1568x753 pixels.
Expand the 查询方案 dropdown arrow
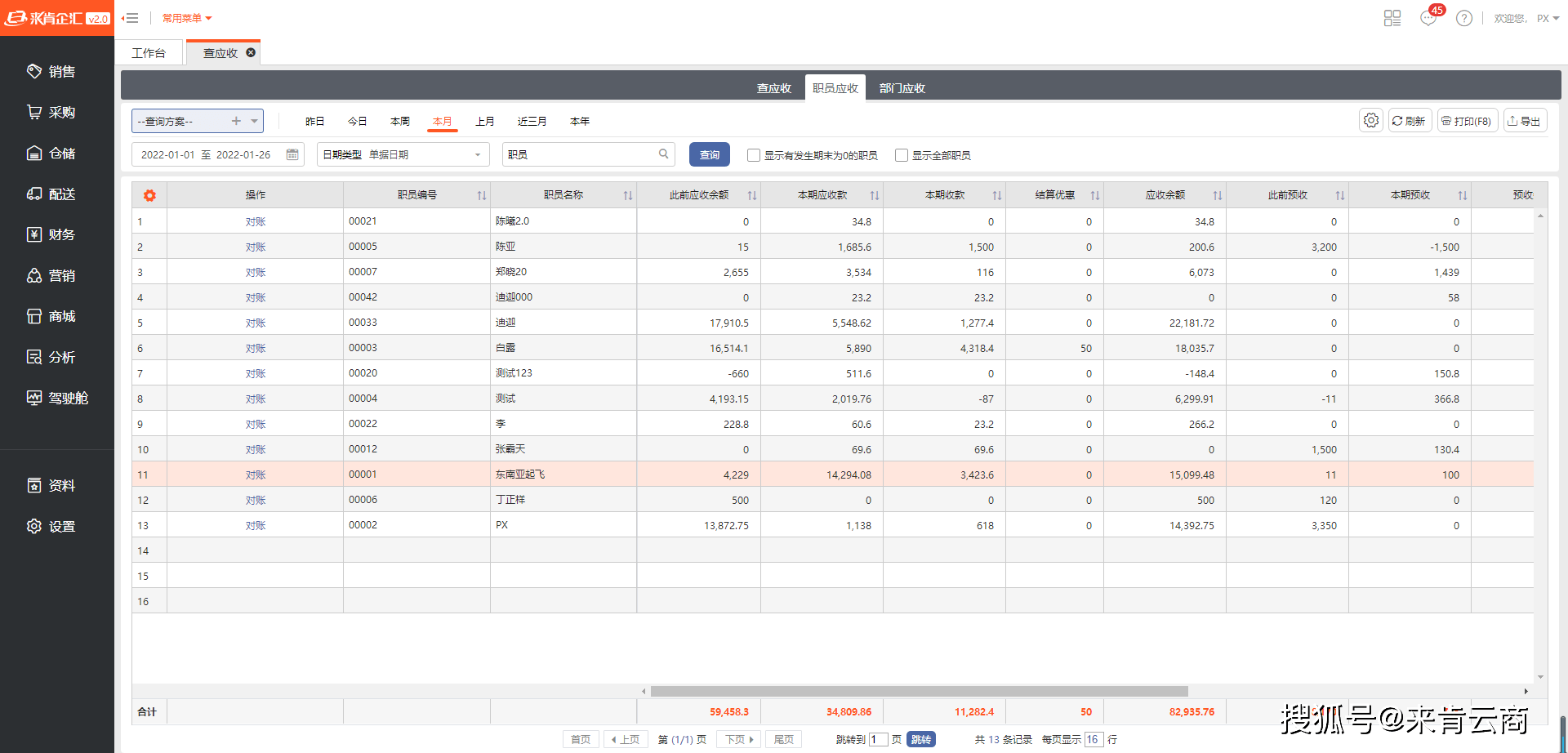point(255,121)
